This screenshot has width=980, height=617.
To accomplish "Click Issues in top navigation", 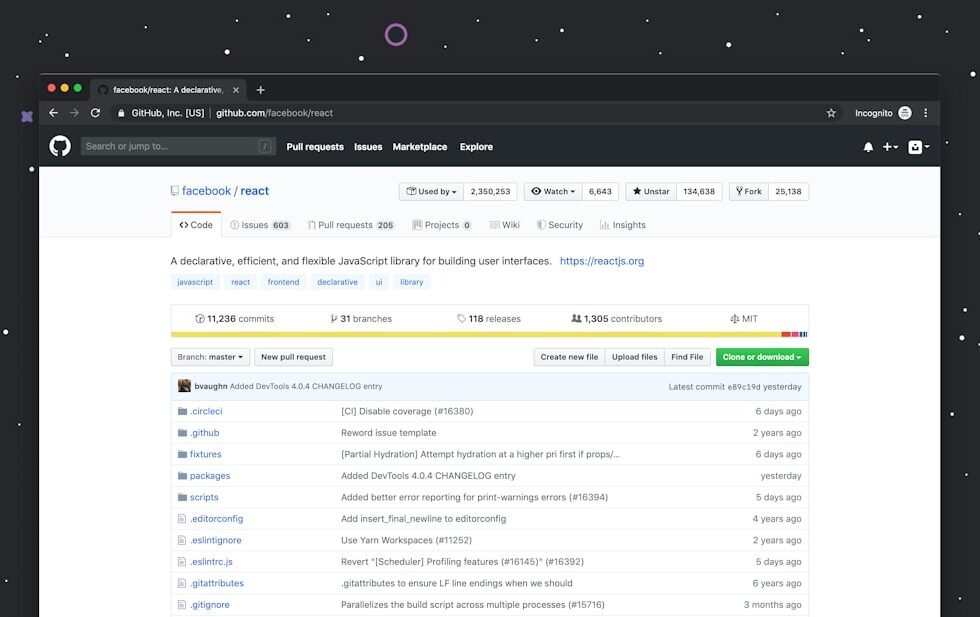I will click(x=368, y=147).
